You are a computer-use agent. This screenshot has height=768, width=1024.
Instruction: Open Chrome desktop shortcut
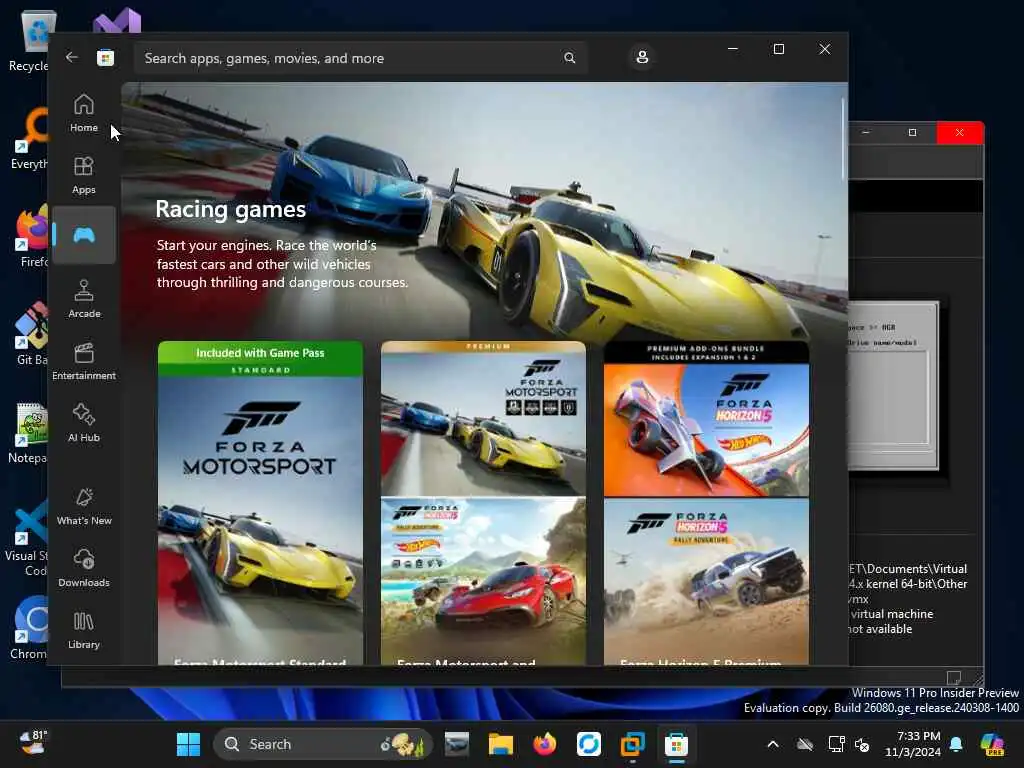[30, 628]
